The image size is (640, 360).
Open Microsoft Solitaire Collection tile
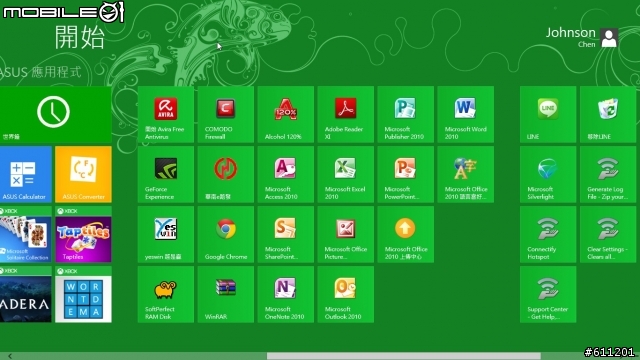[26, 234]
